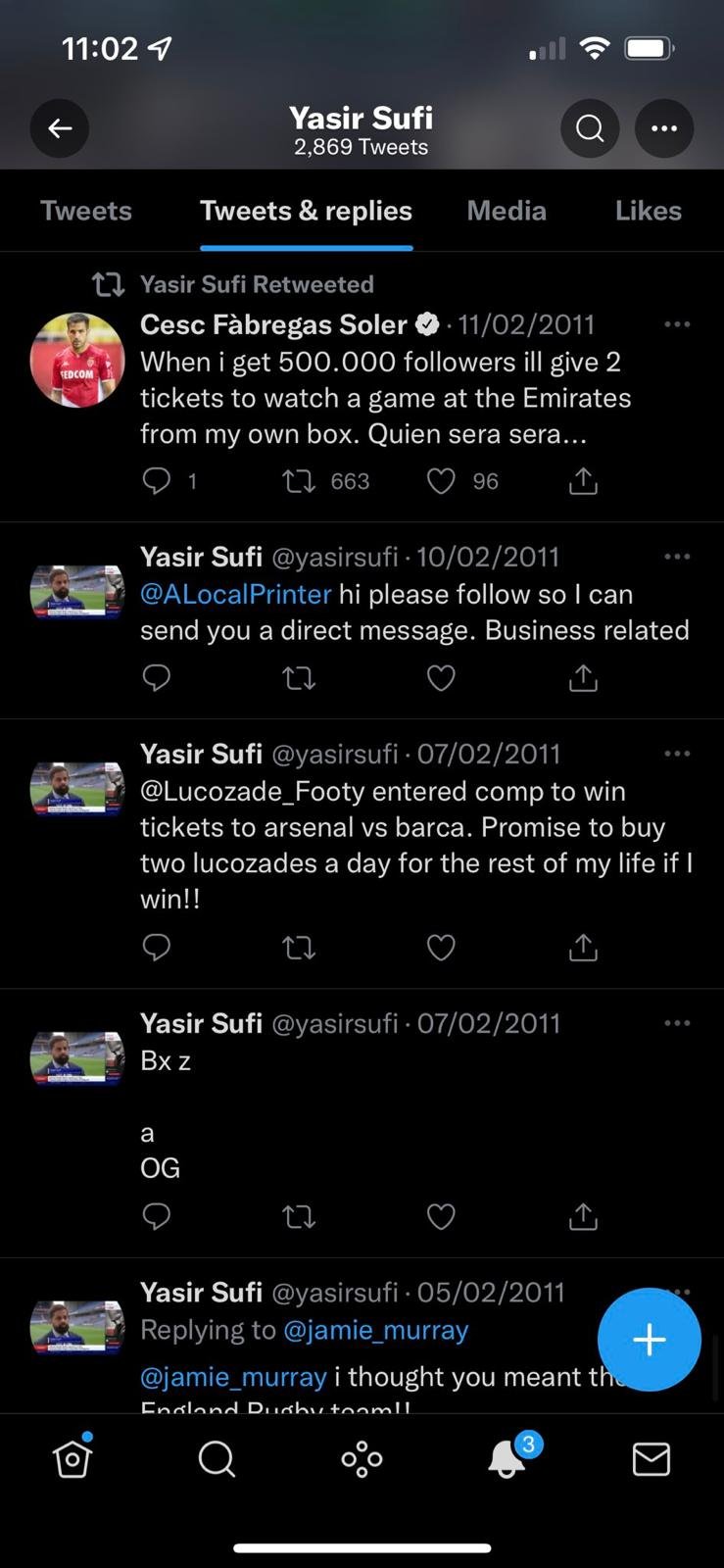Screen dimensions: 724x1568
Task: Tap Cesc Fàbregas profile picture
Action: coord(77,360)
